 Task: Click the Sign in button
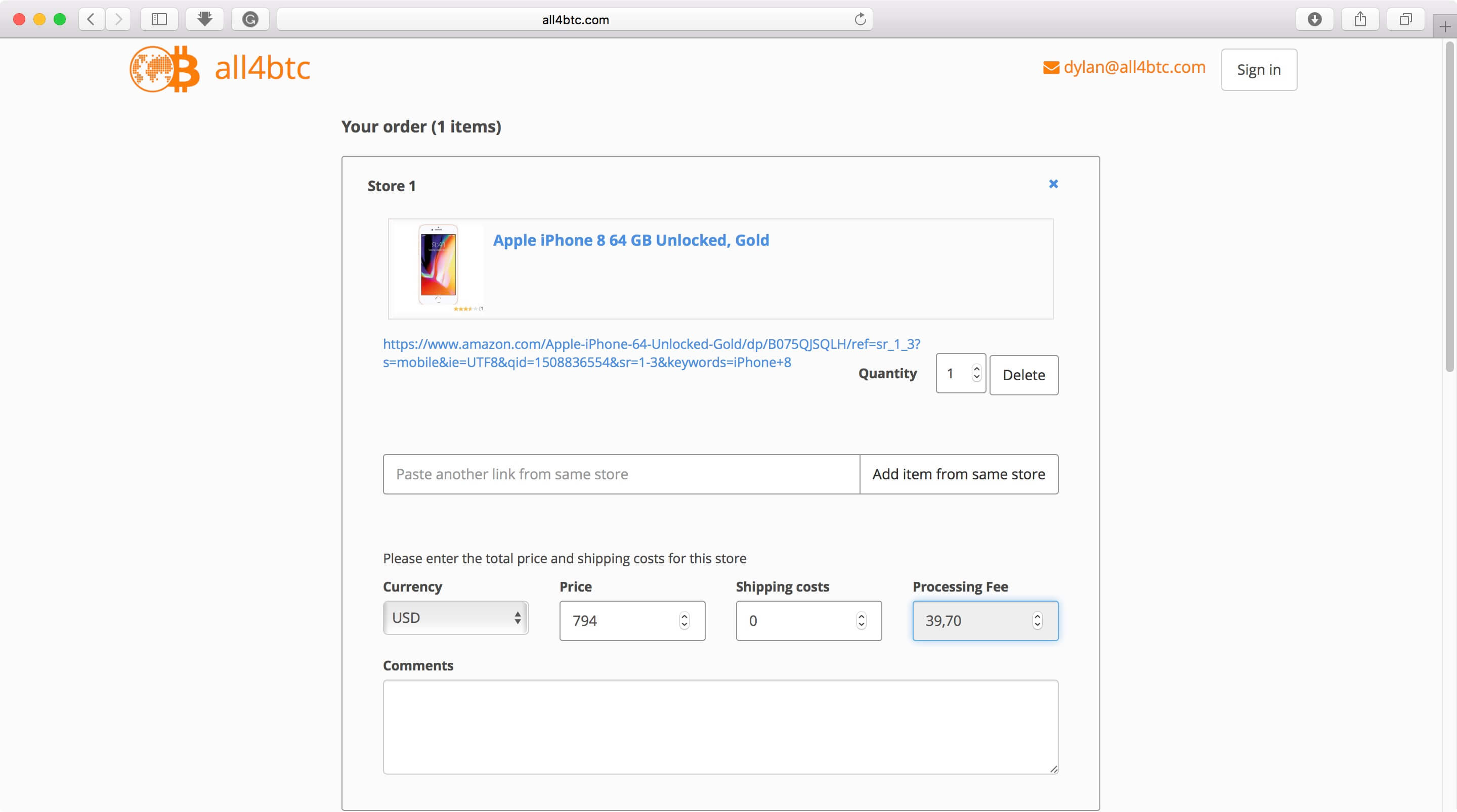(x=1259, y=70)
